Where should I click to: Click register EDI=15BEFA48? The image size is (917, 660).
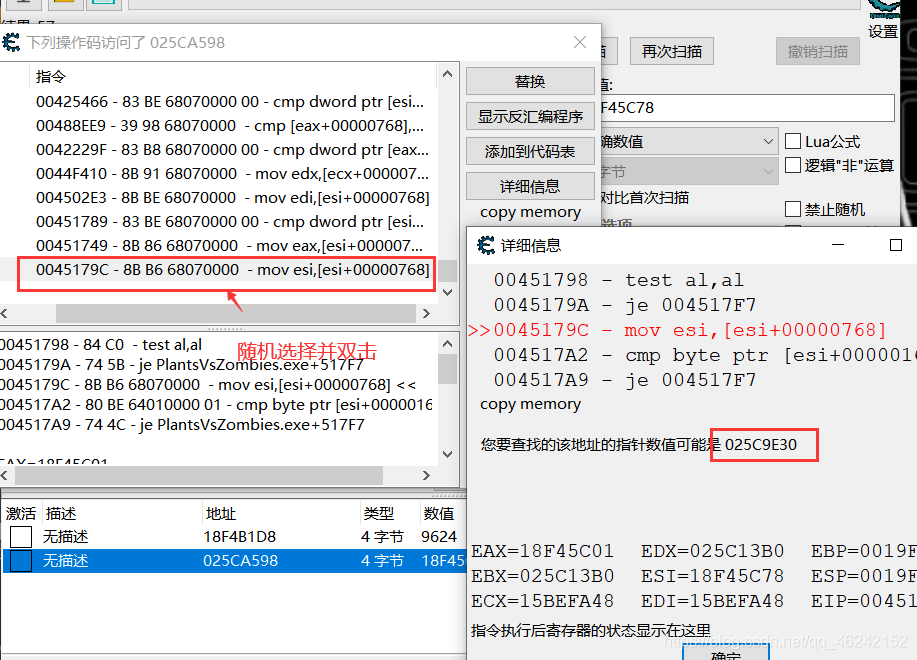[712, 601]
